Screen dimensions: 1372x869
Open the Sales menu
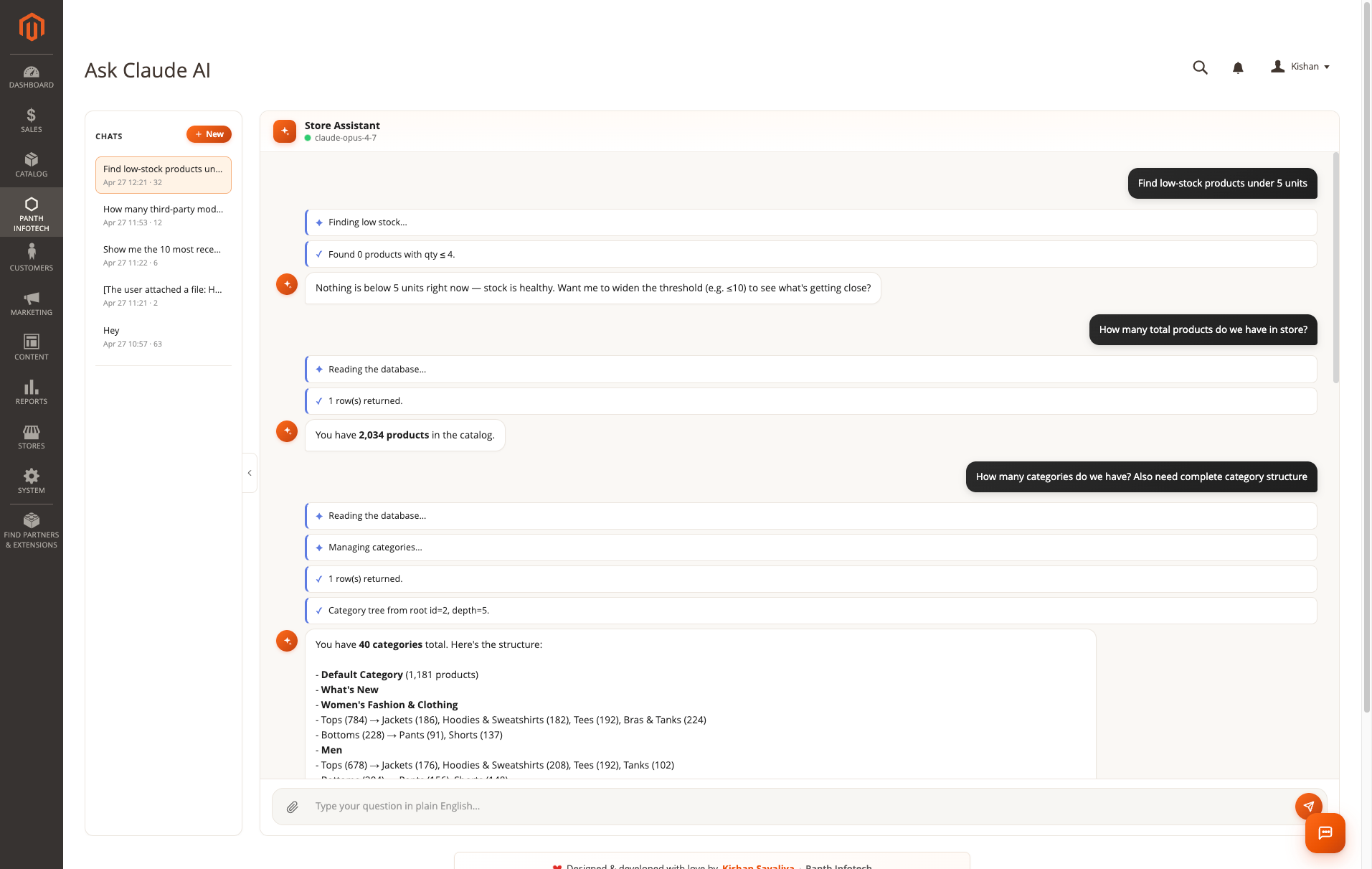coord(31,121)
